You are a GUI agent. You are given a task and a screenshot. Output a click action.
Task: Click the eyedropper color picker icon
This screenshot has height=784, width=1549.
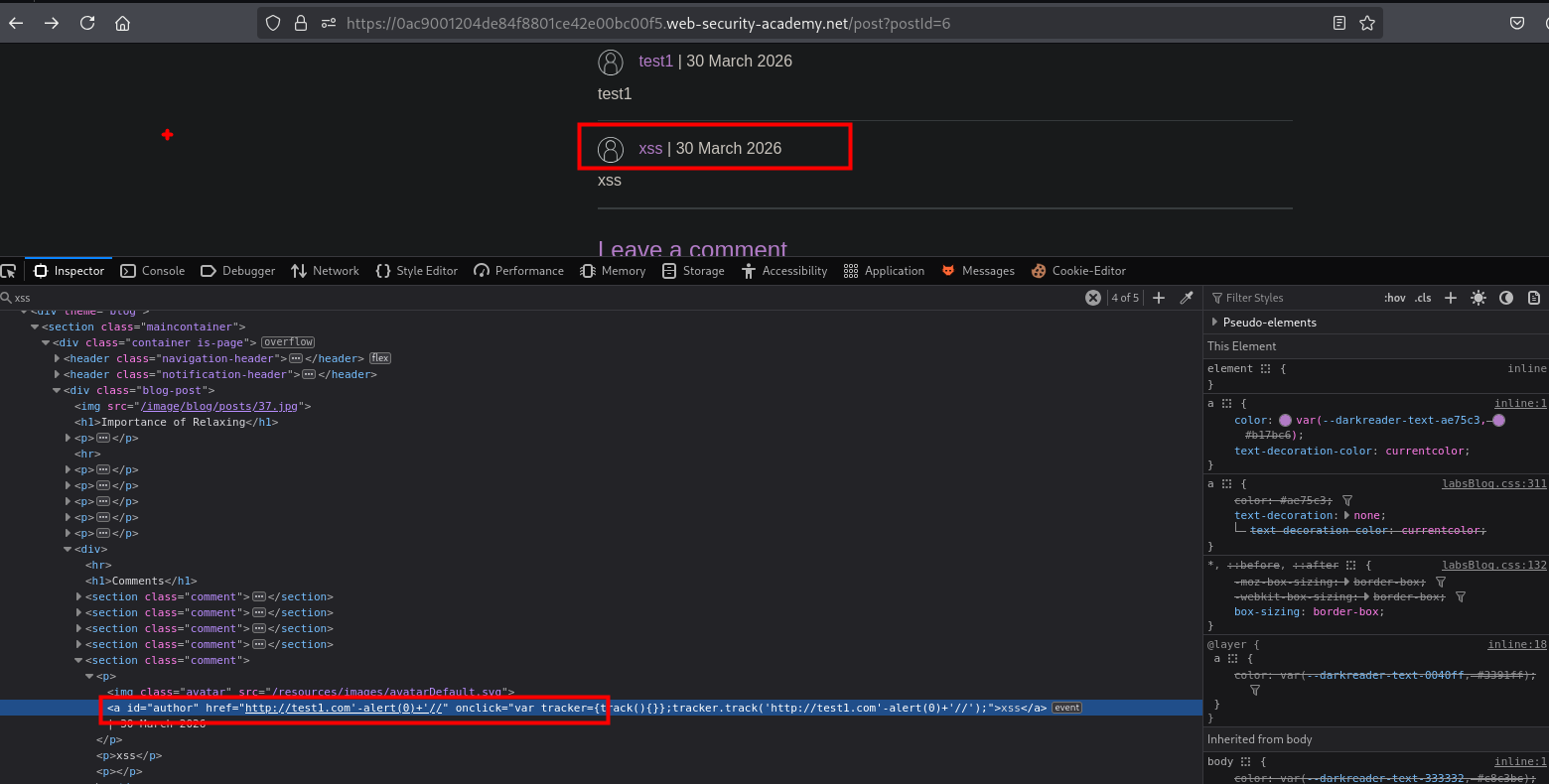click(1187, 298)
